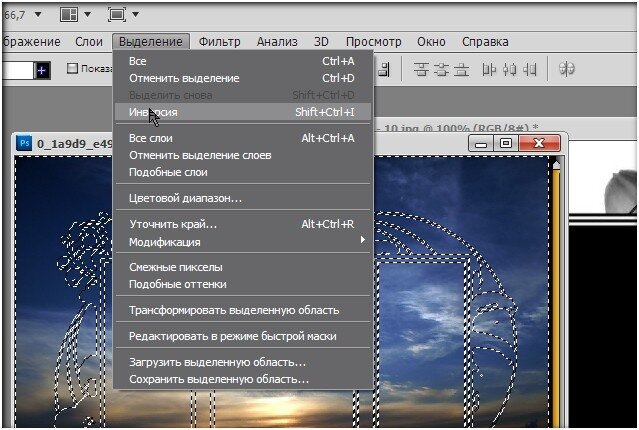Click Distribute top edges icon
Image resolution: width=639 pixels, height=430 pixels.
(x=421, y=70)
